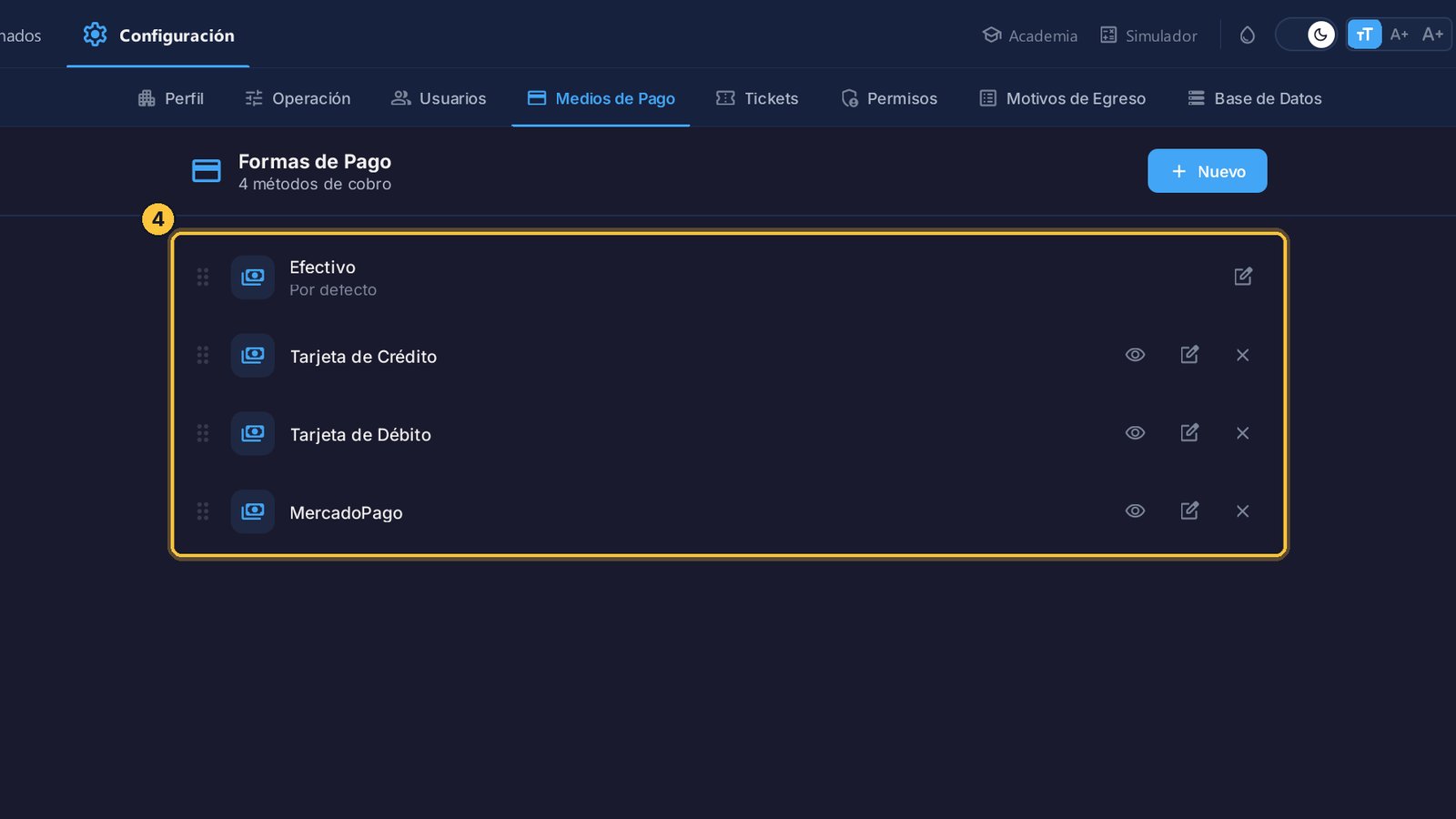Delete the MercadoPago payment method

[x=1243, y=511]
